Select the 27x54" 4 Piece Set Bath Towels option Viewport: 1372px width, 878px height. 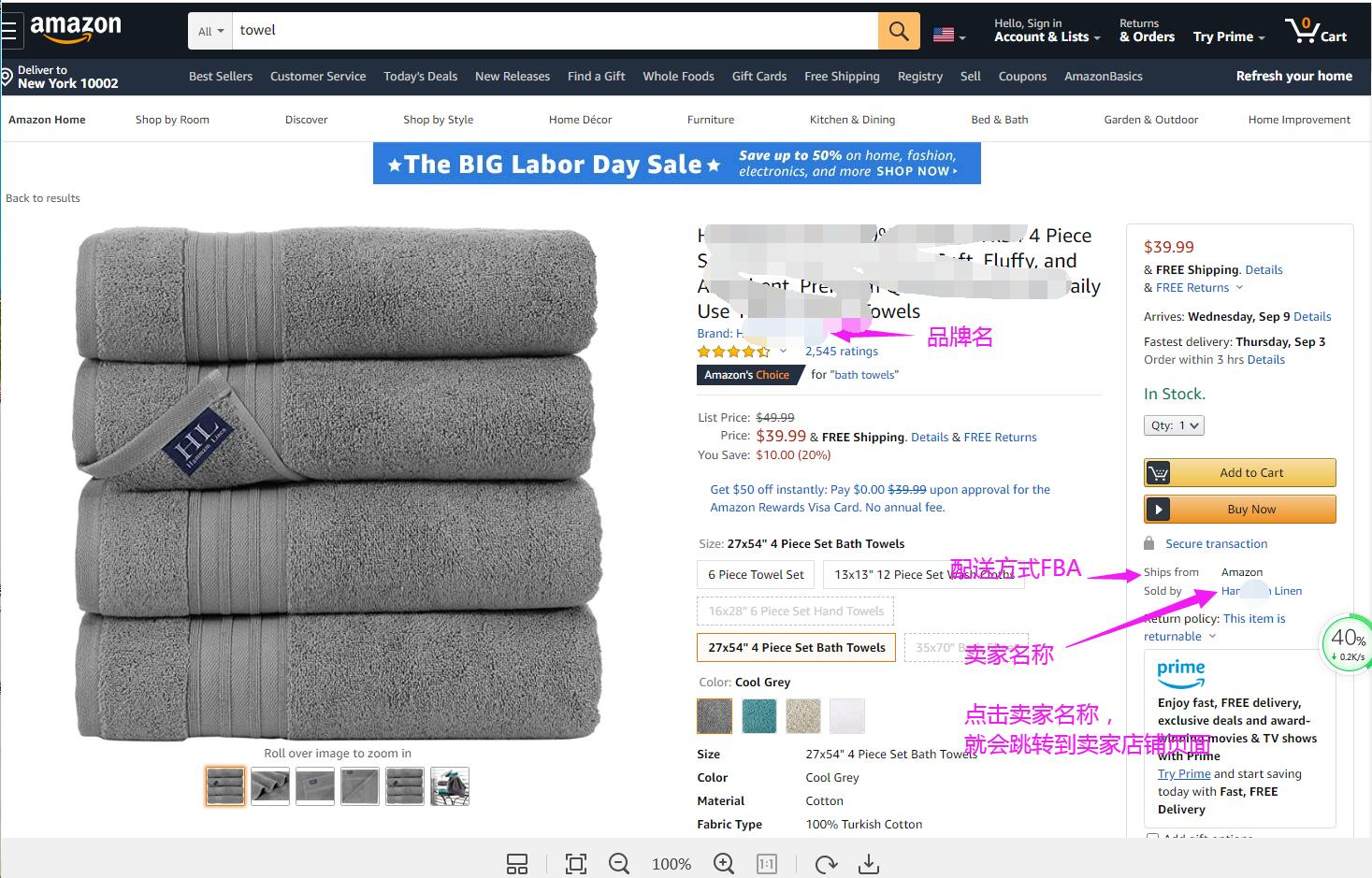point(797,647)
